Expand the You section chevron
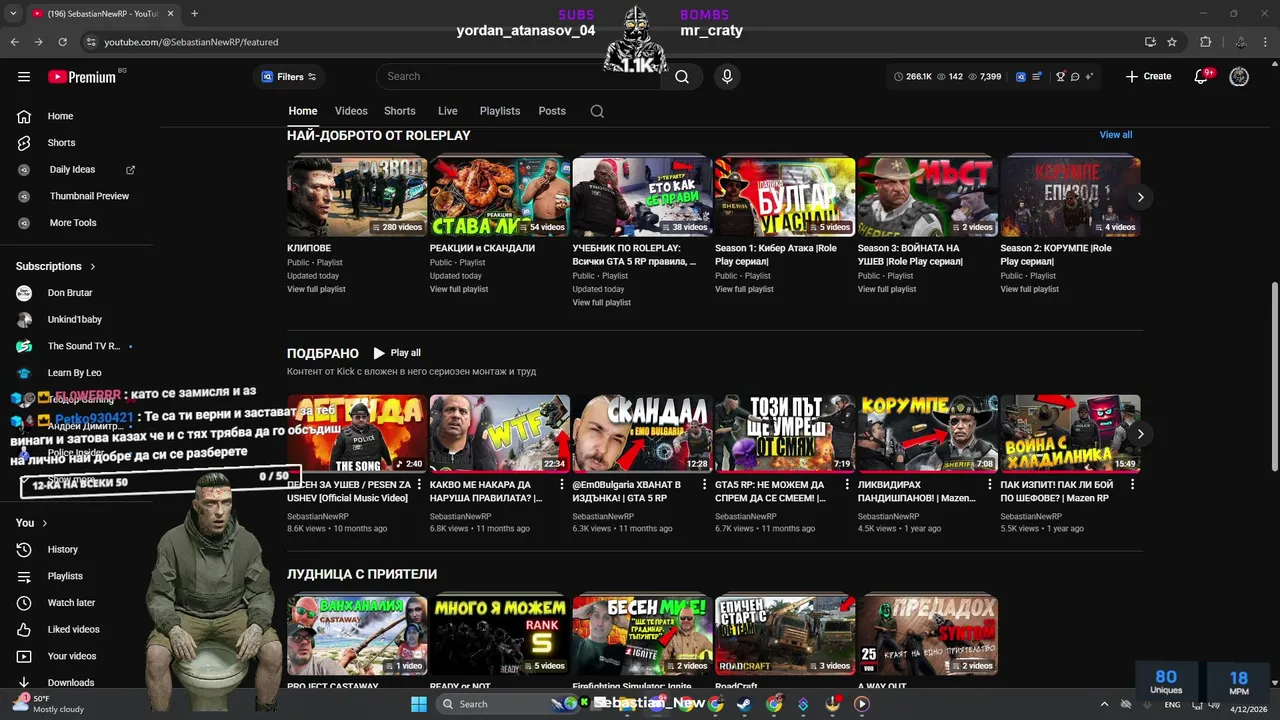 tap(45, 523)
